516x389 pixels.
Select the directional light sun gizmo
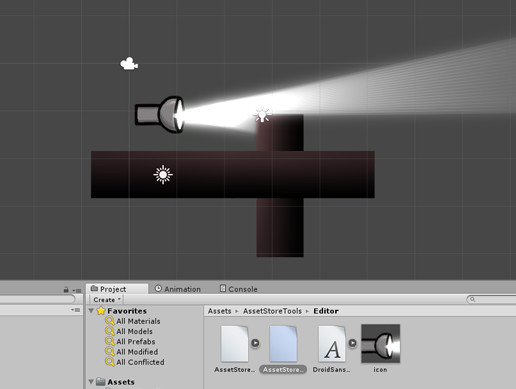[x=163, y=174]
